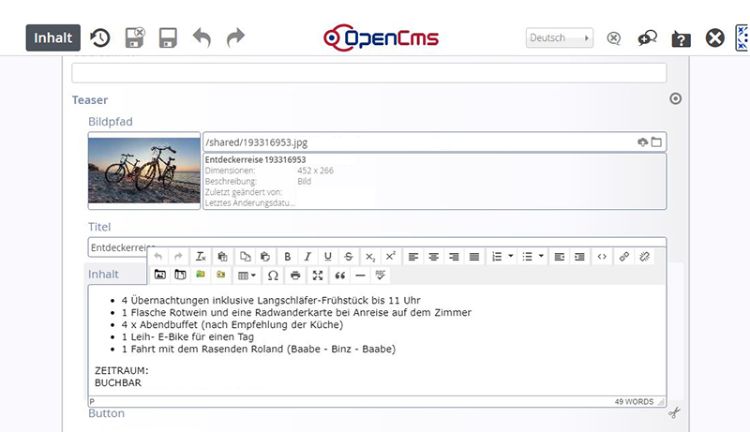The height and width of the screenshot is (432, 750).
Task: Toggle superscript formatting
Action: (x=390, y=256)
